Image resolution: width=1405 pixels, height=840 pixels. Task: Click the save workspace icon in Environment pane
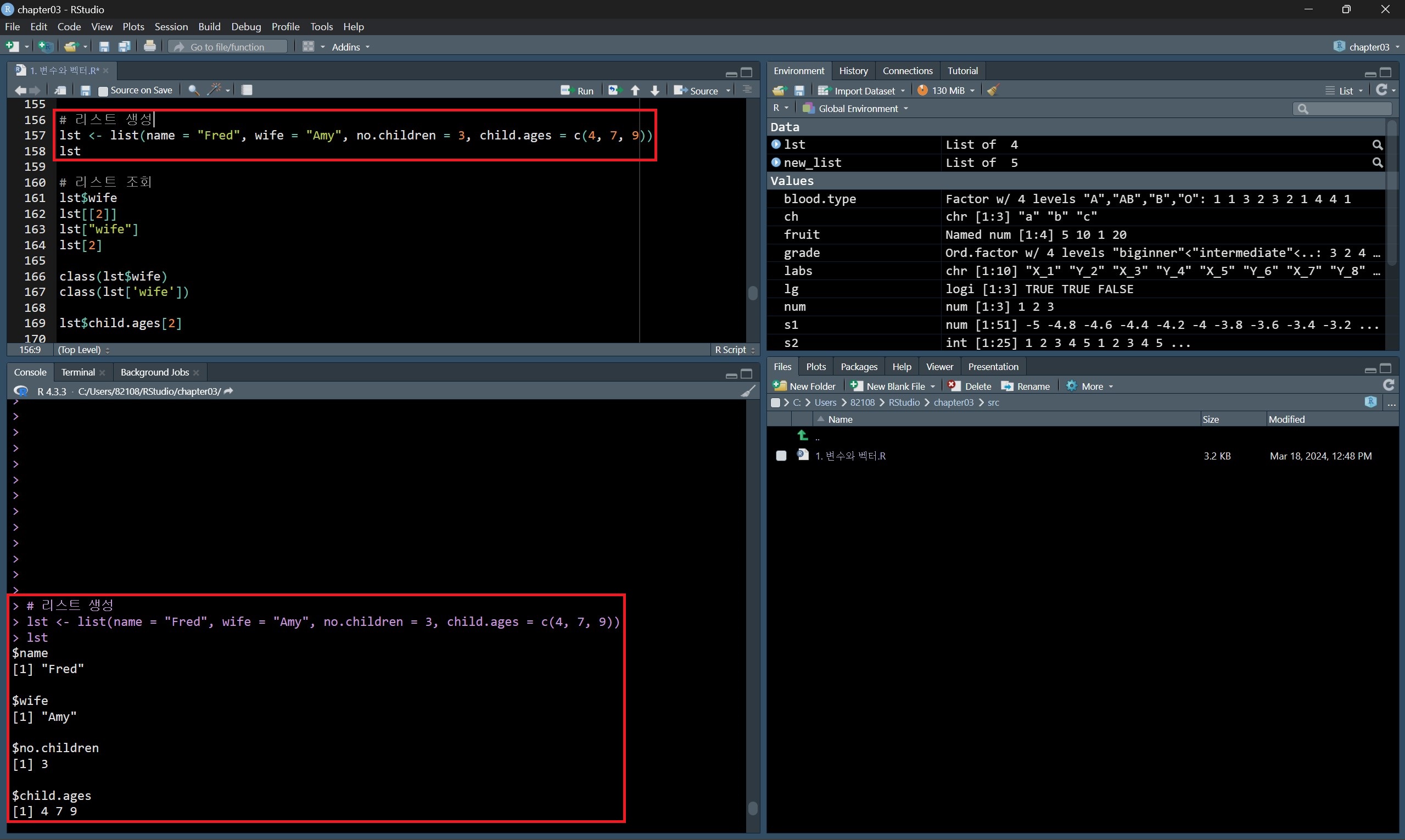[799, 91]
